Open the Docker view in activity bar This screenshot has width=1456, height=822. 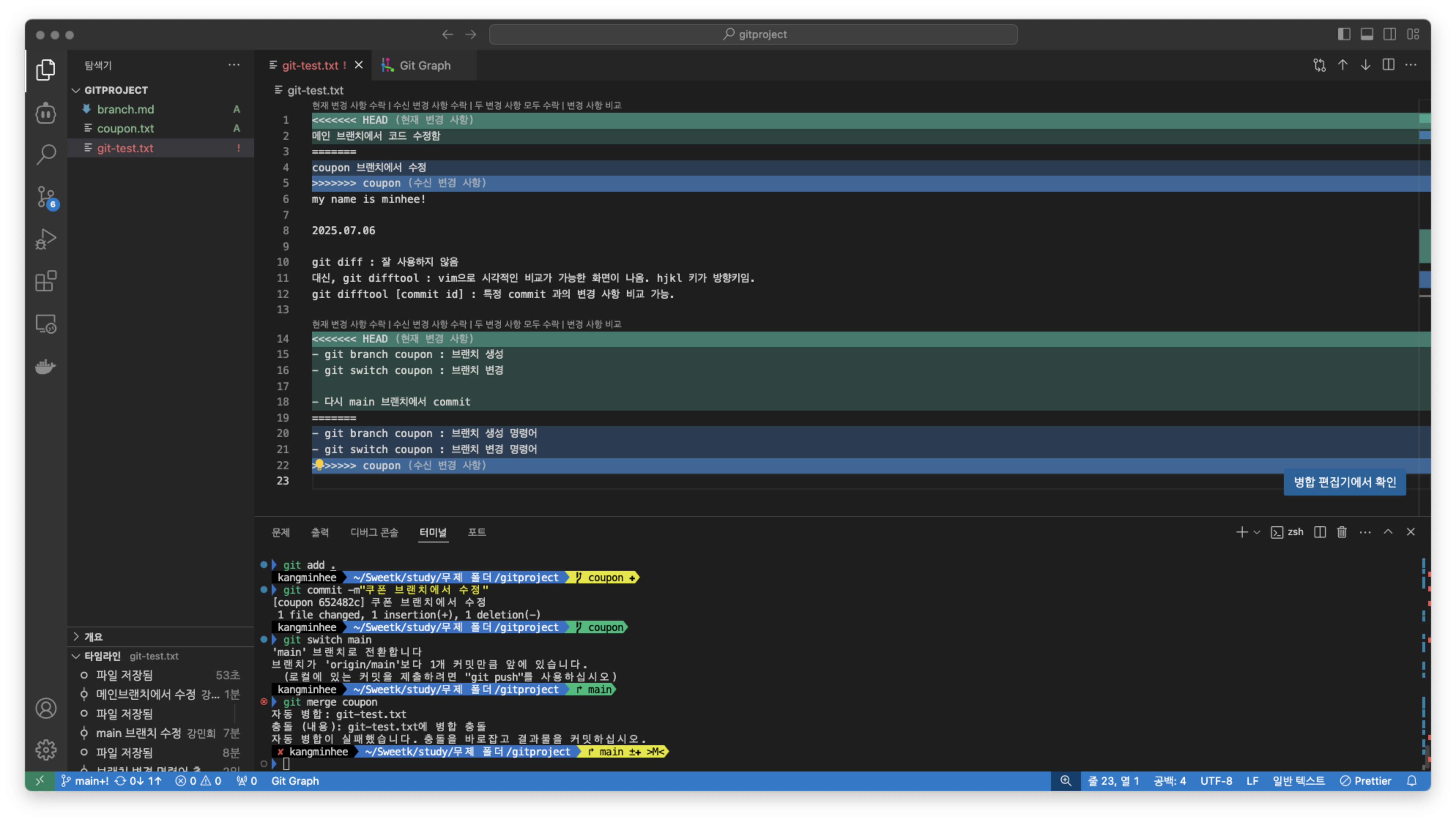click(46, 367)
